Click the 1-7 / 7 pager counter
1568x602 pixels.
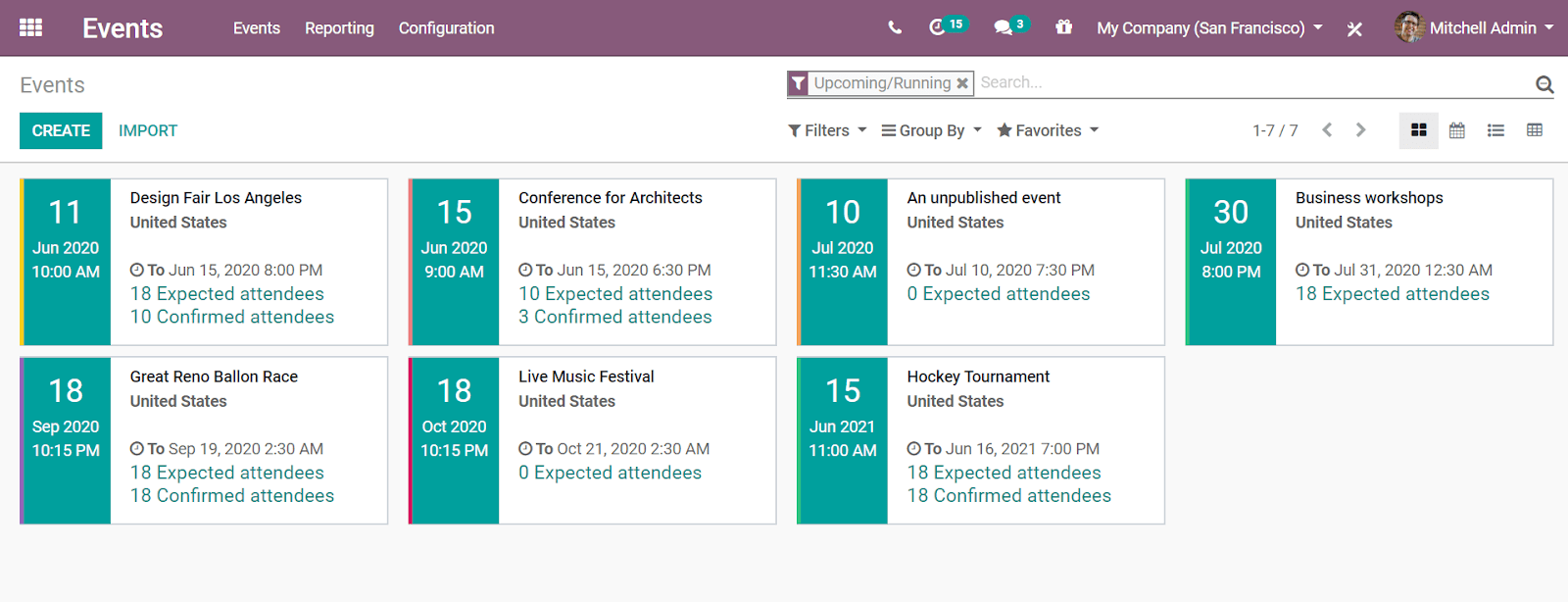(1275, 130)
